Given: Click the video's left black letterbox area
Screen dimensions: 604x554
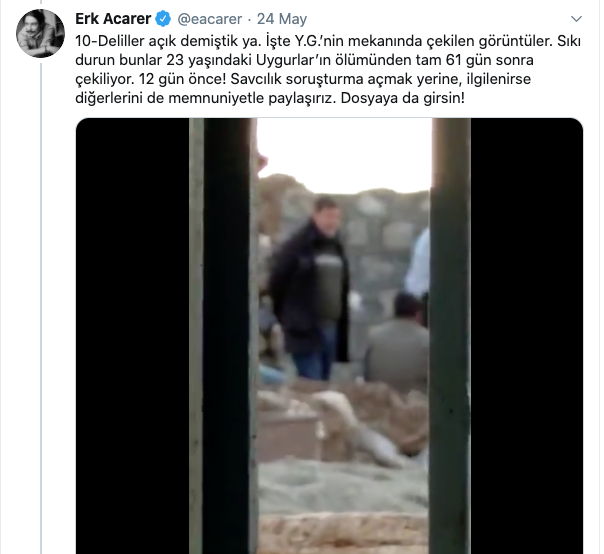Looking at the screenshot, I should 133,336.
